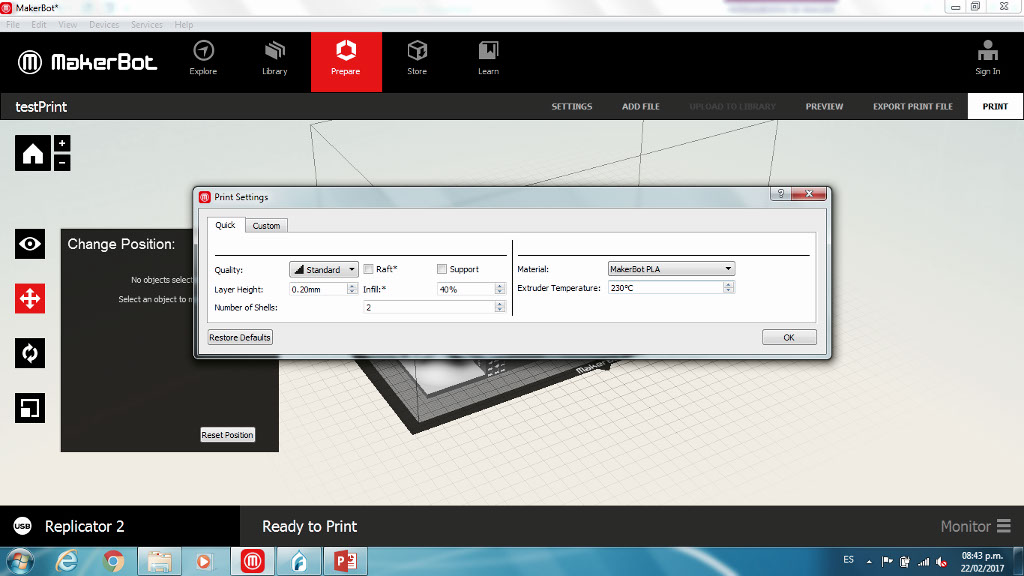Open the Material dropdown
The width and height of the screenshot is (1024, 576).
coord(671,268)
